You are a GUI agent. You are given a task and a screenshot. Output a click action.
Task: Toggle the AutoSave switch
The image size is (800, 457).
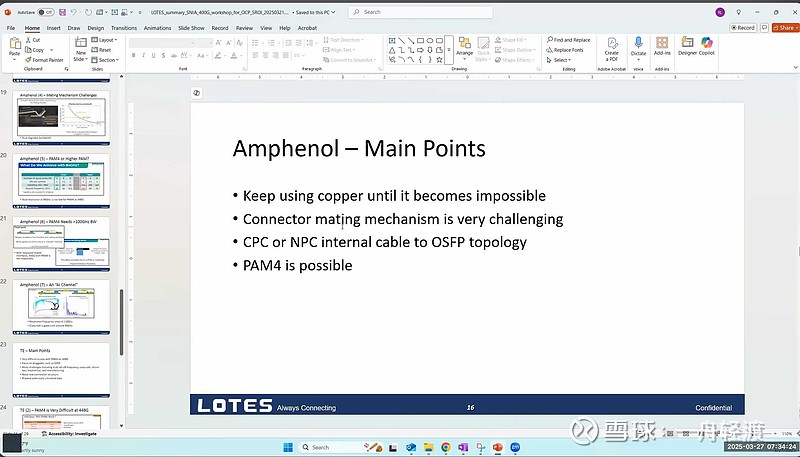click(x=45, y=12)
